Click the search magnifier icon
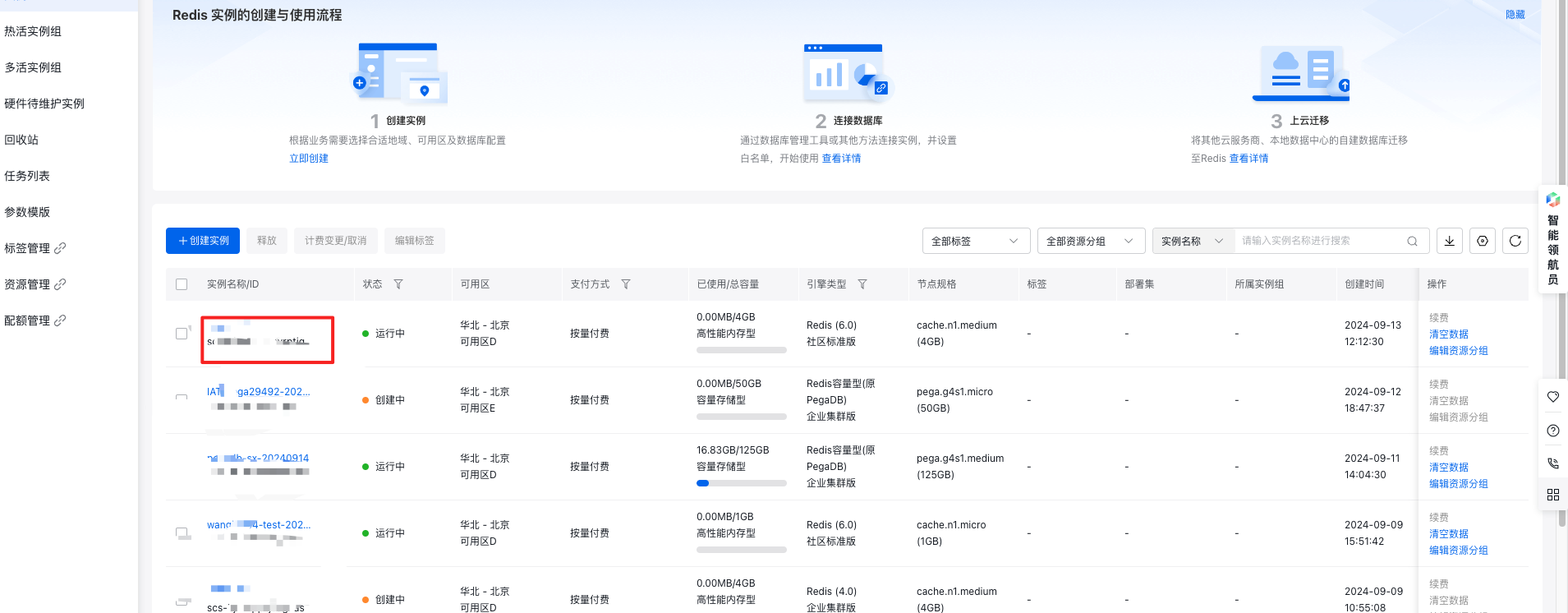Screen dimensions: 1568x613 click(1412, 241)
